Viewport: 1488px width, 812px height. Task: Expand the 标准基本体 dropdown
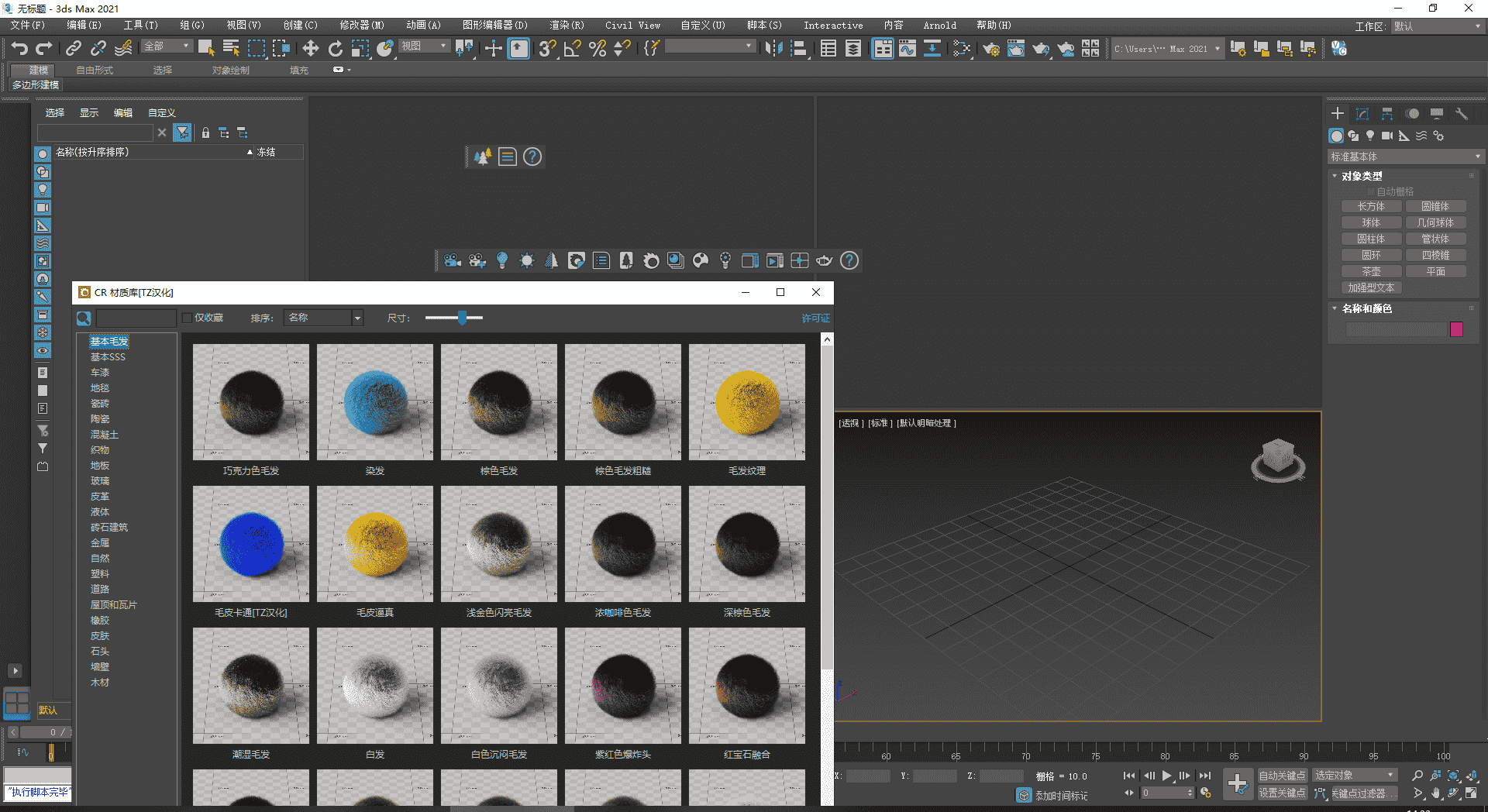point(1405,157)
